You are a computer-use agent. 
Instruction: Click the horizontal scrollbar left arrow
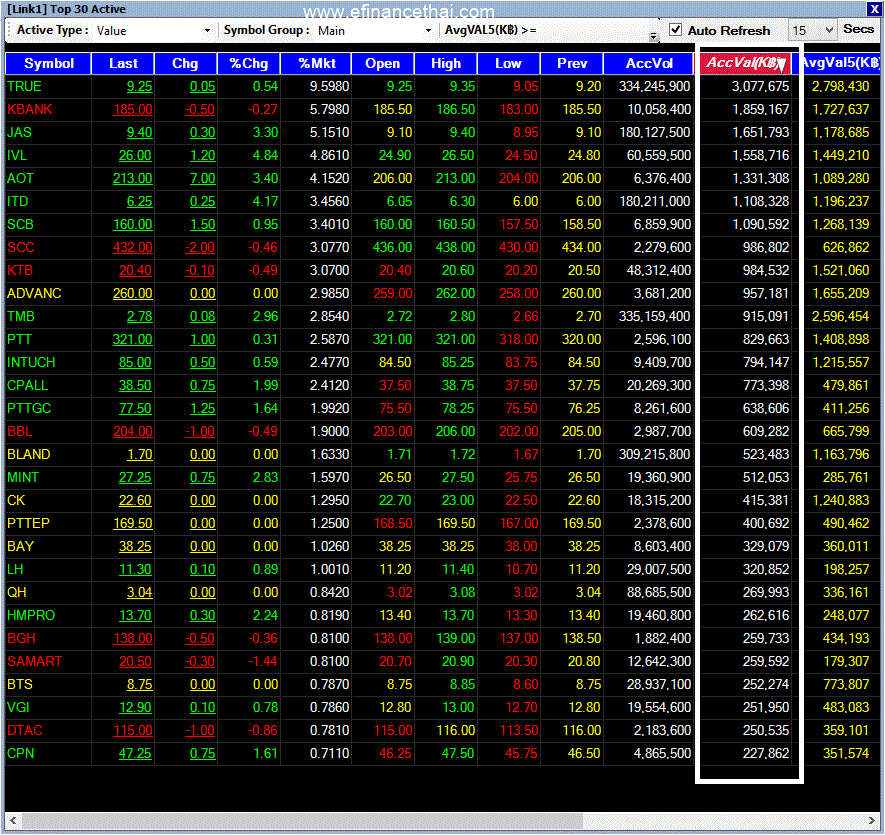(13, 820)
